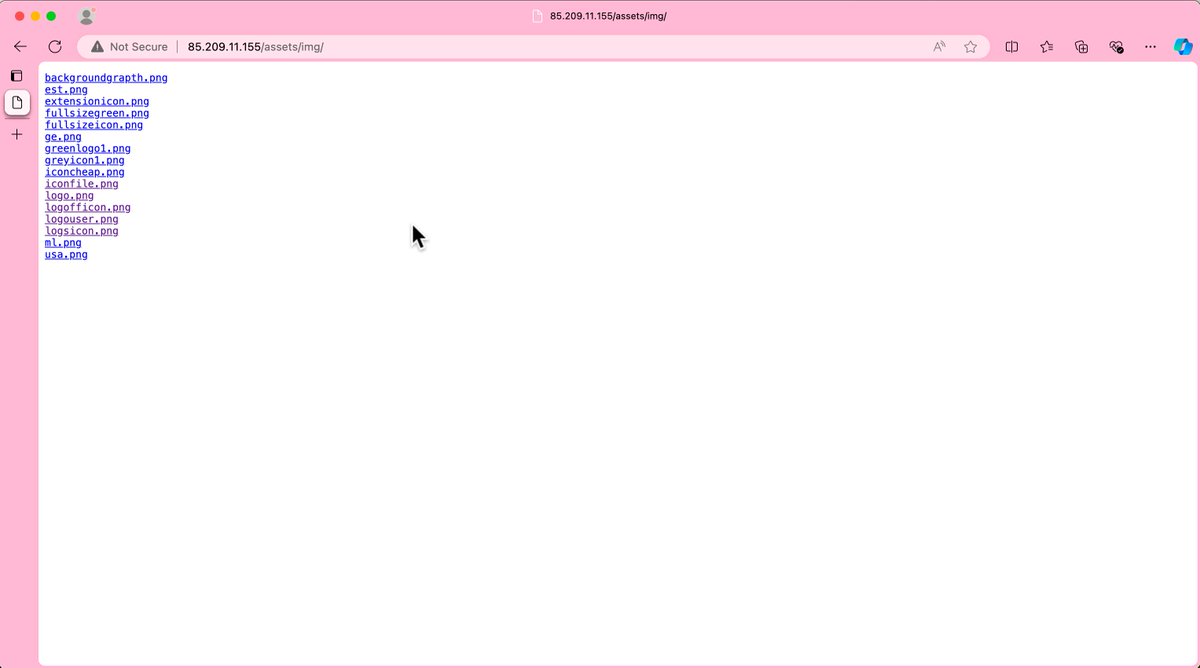Open usa.png file link

66,255
